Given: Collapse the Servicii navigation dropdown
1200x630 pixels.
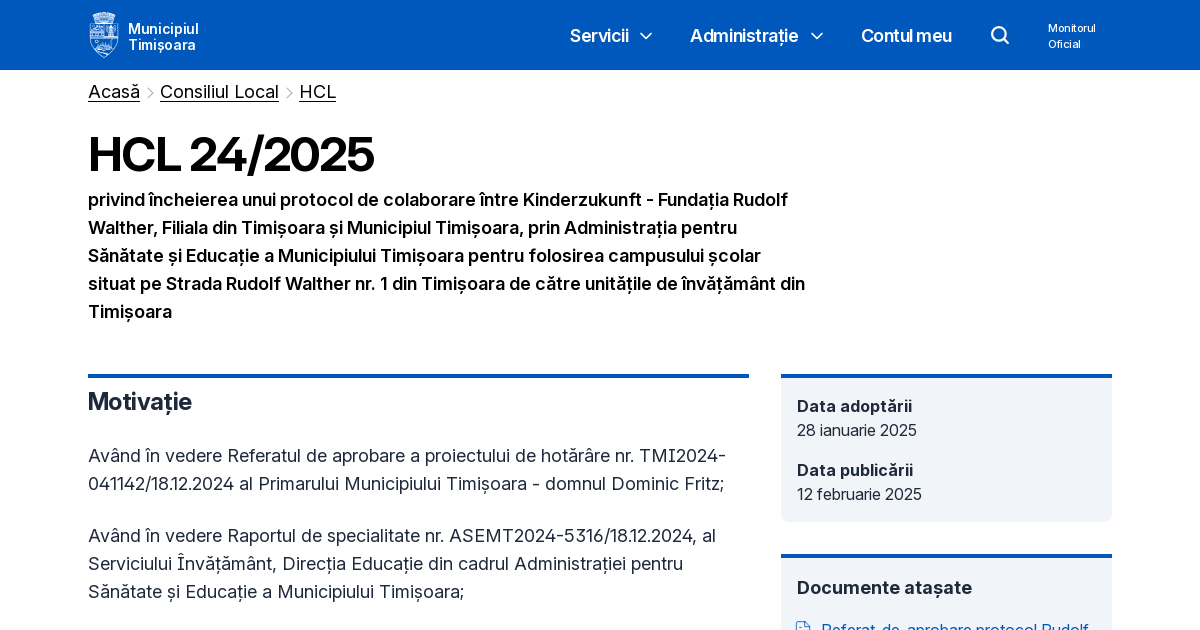Looking at the screenshot, I should pos(645,36).
